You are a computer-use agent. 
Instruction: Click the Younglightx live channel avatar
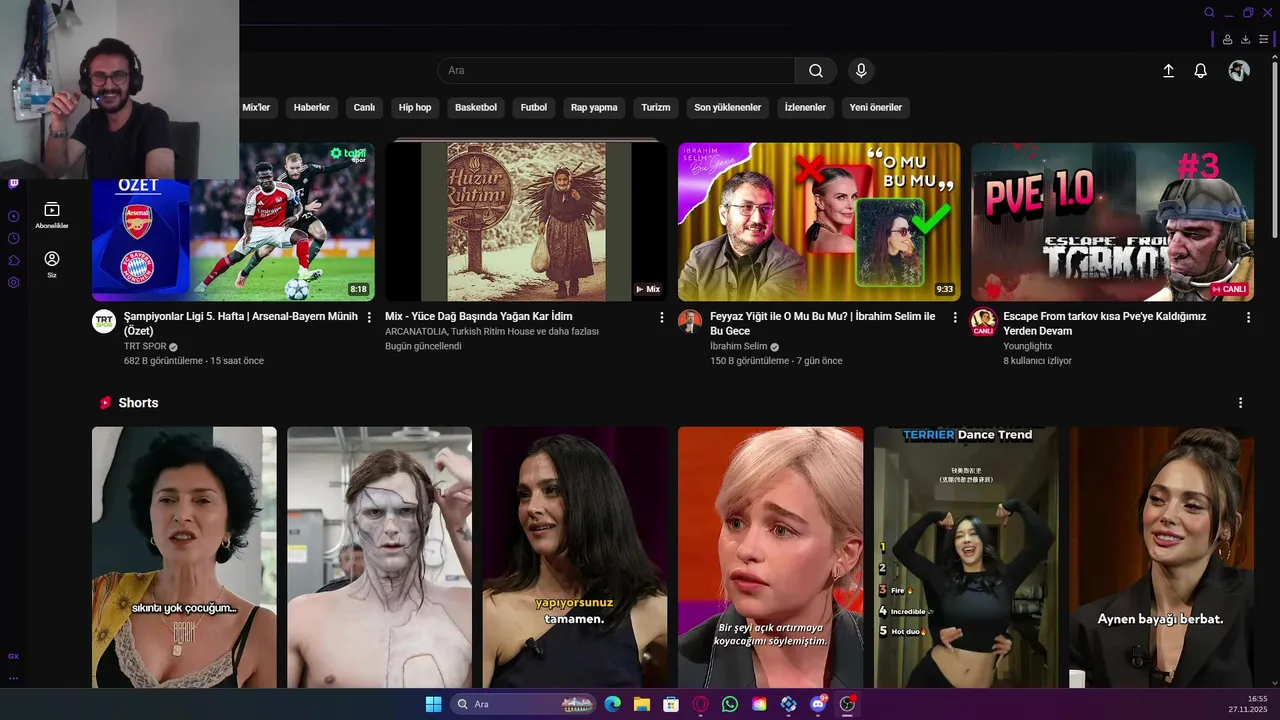coord(983,321)
